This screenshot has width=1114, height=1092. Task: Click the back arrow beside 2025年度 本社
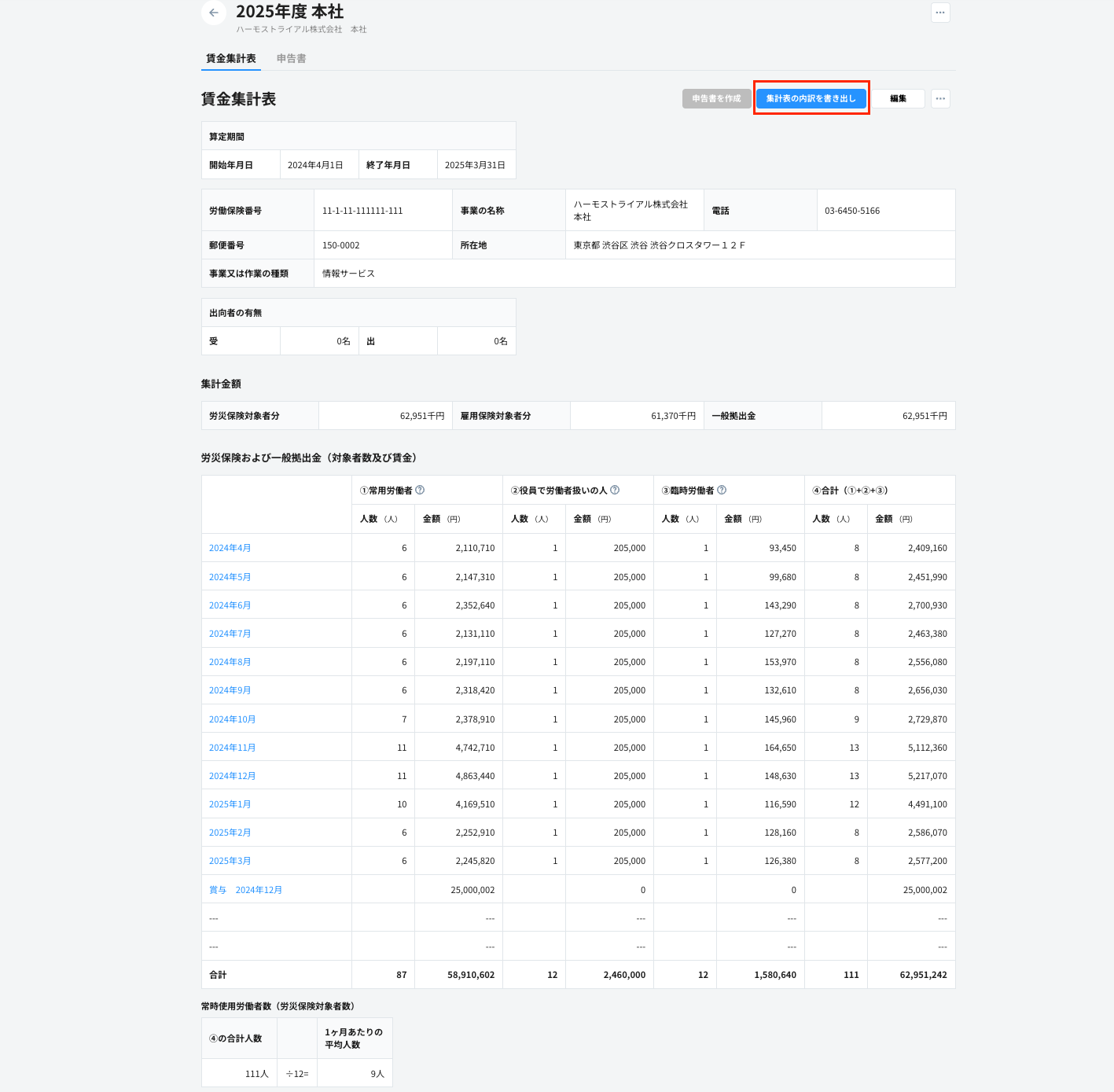pos(214,13)
